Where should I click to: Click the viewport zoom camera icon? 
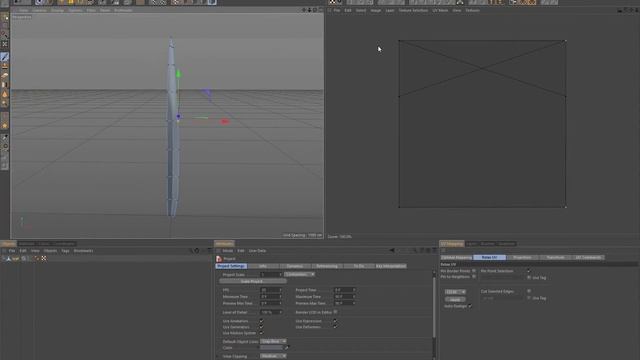tap(309, 10)
